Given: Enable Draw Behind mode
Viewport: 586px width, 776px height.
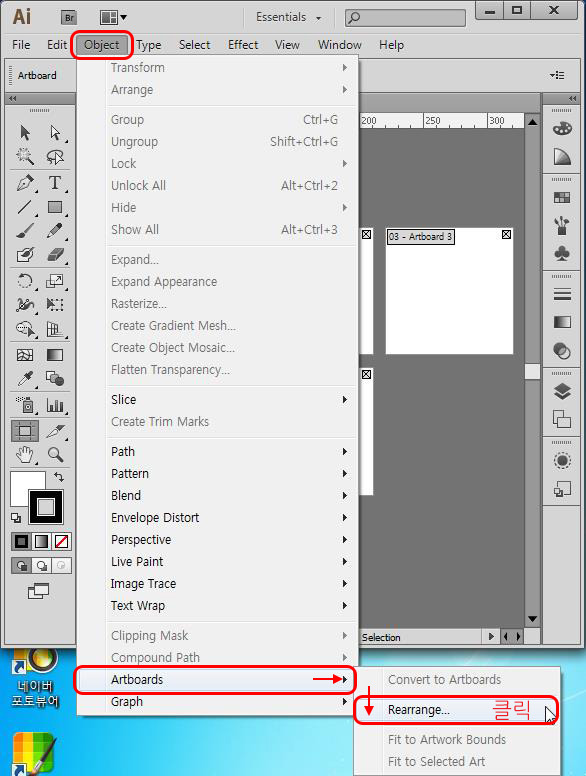Looking at the screenshot, I should [x=42, y=565].
